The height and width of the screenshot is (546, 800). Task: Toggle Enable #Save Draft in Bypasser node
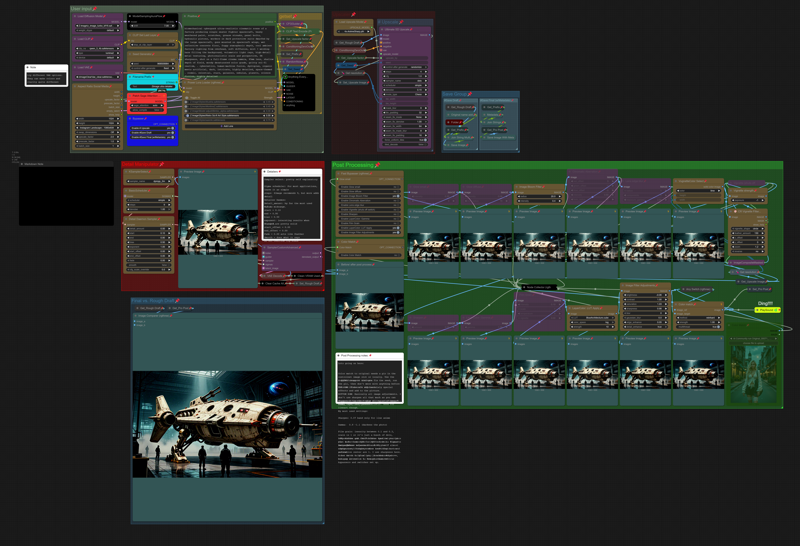pos(153,133)
